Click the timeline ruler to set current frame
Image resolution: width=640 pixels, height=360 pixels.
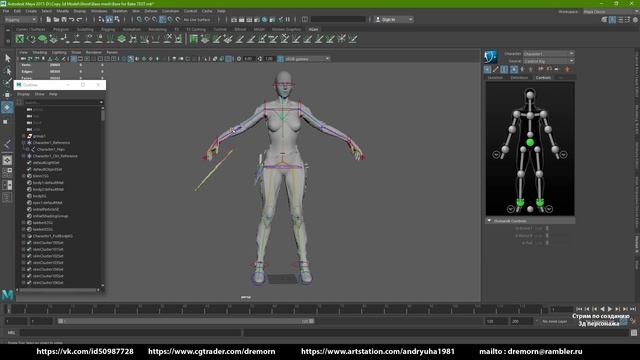(x=276, y=309)
